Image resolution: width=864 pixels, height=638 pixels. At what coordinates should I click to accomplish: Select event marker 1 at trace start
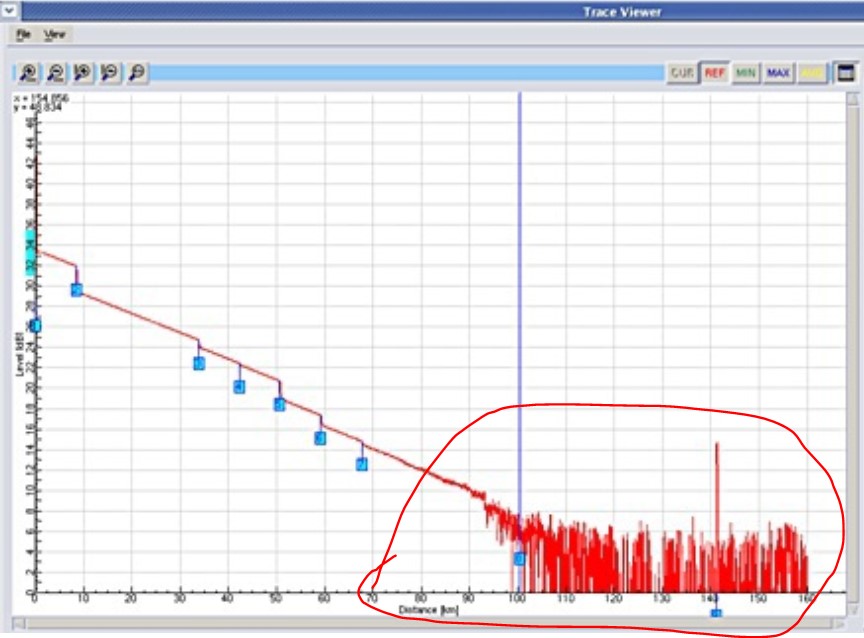pyautogui.click(x=35, y=326)
